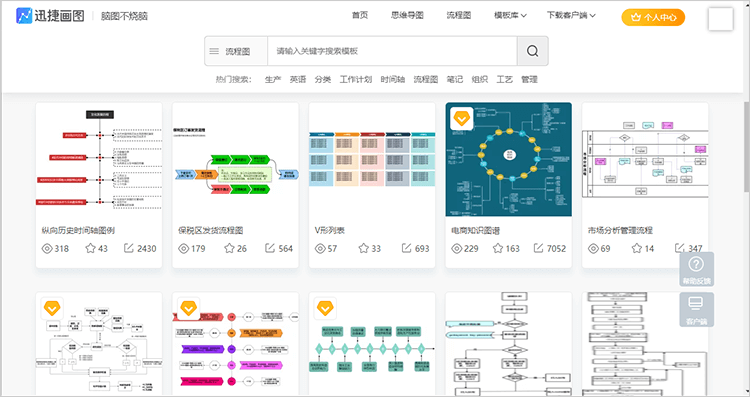Go to 首页 nav item
The width and height of the screenshot is (750, 397).
360,15
